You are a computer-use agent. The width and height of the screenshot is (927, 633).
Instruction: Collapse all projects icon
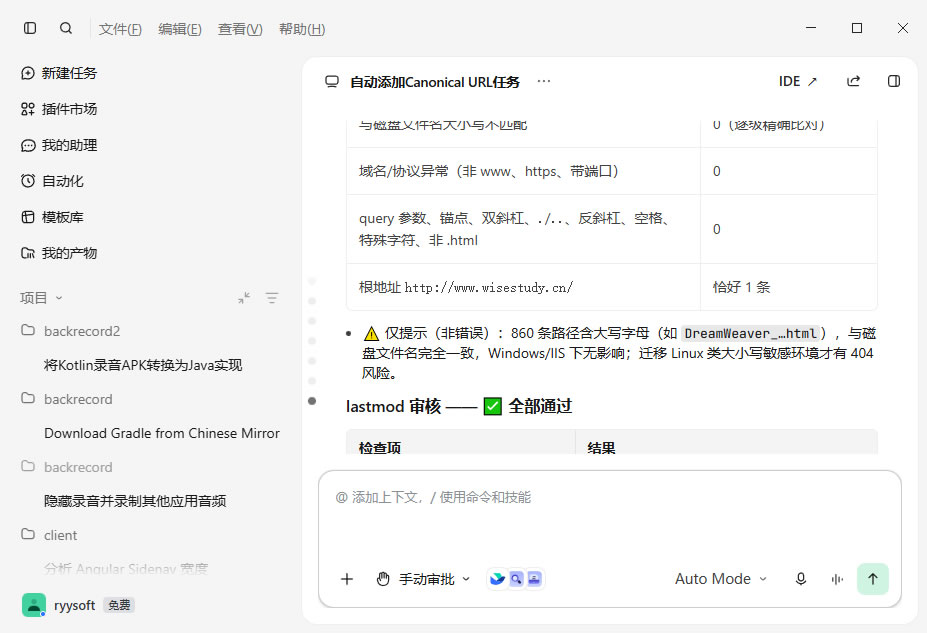tap(244, 298)
